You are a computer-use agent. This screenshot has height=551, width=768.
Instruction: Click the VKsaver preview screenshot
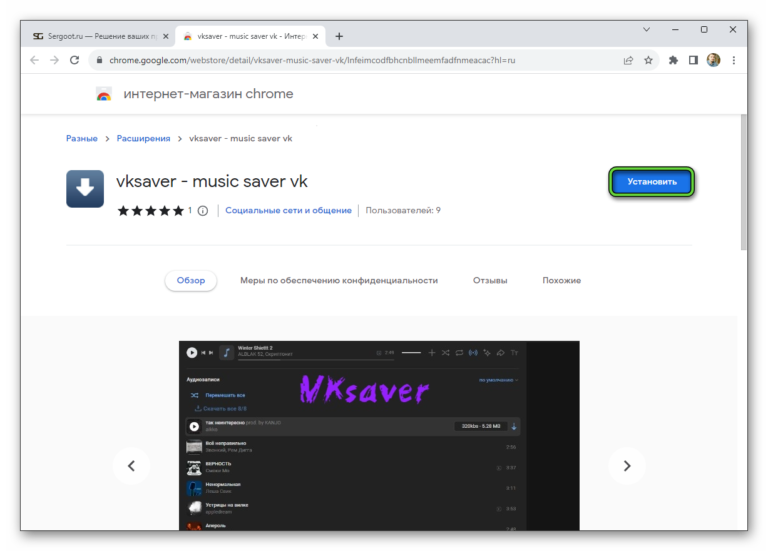tap(379, 435)
